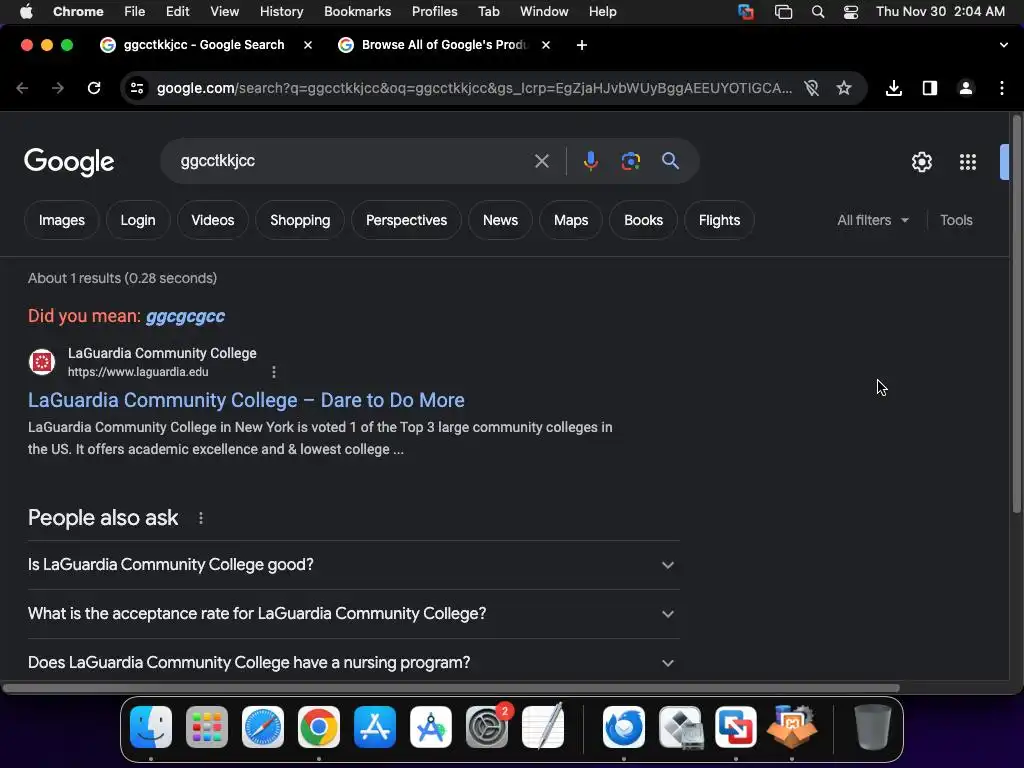The height and width of the screenshot is (768, 1024).
Task: Click the horizontal page scrollbar
Action: point(451,688)
